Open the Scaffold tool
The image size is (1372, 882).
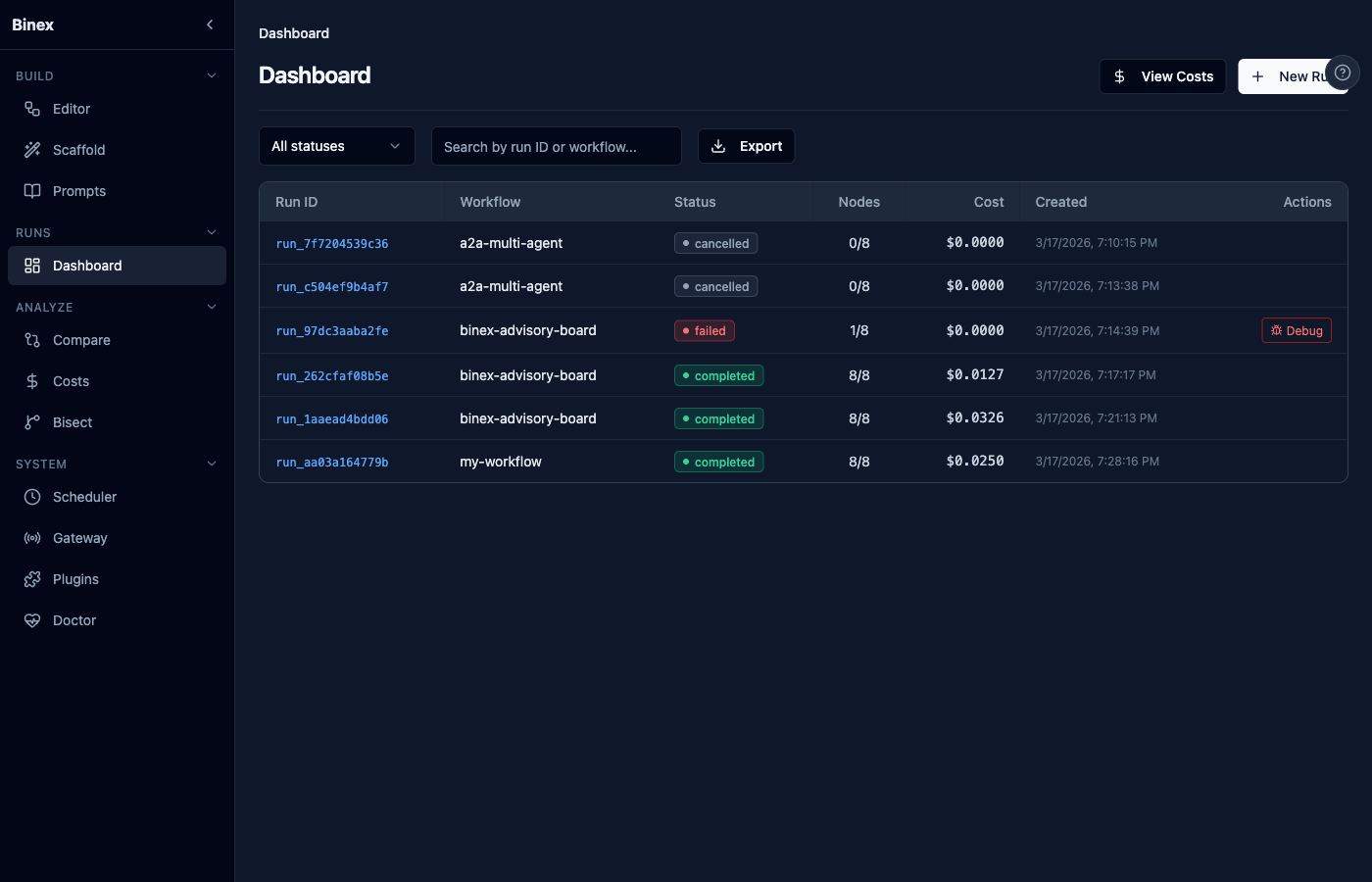pos(32,149)
